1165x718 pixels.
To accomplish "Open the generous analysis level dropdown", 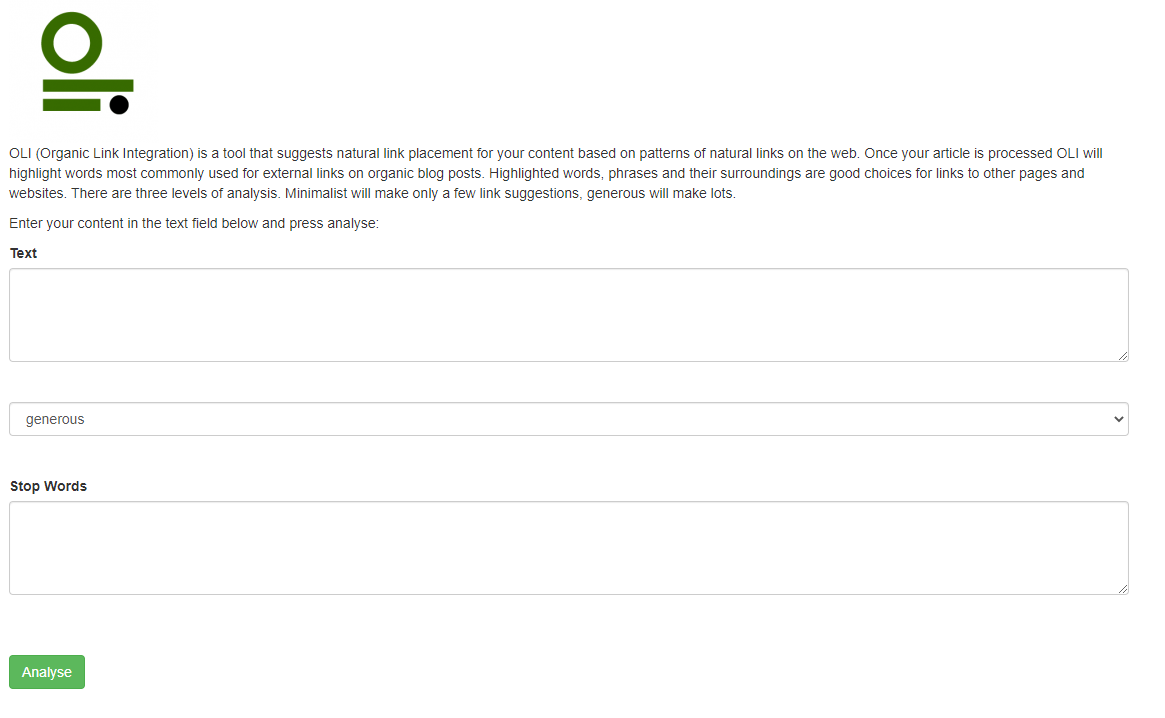I will [568, 419].
